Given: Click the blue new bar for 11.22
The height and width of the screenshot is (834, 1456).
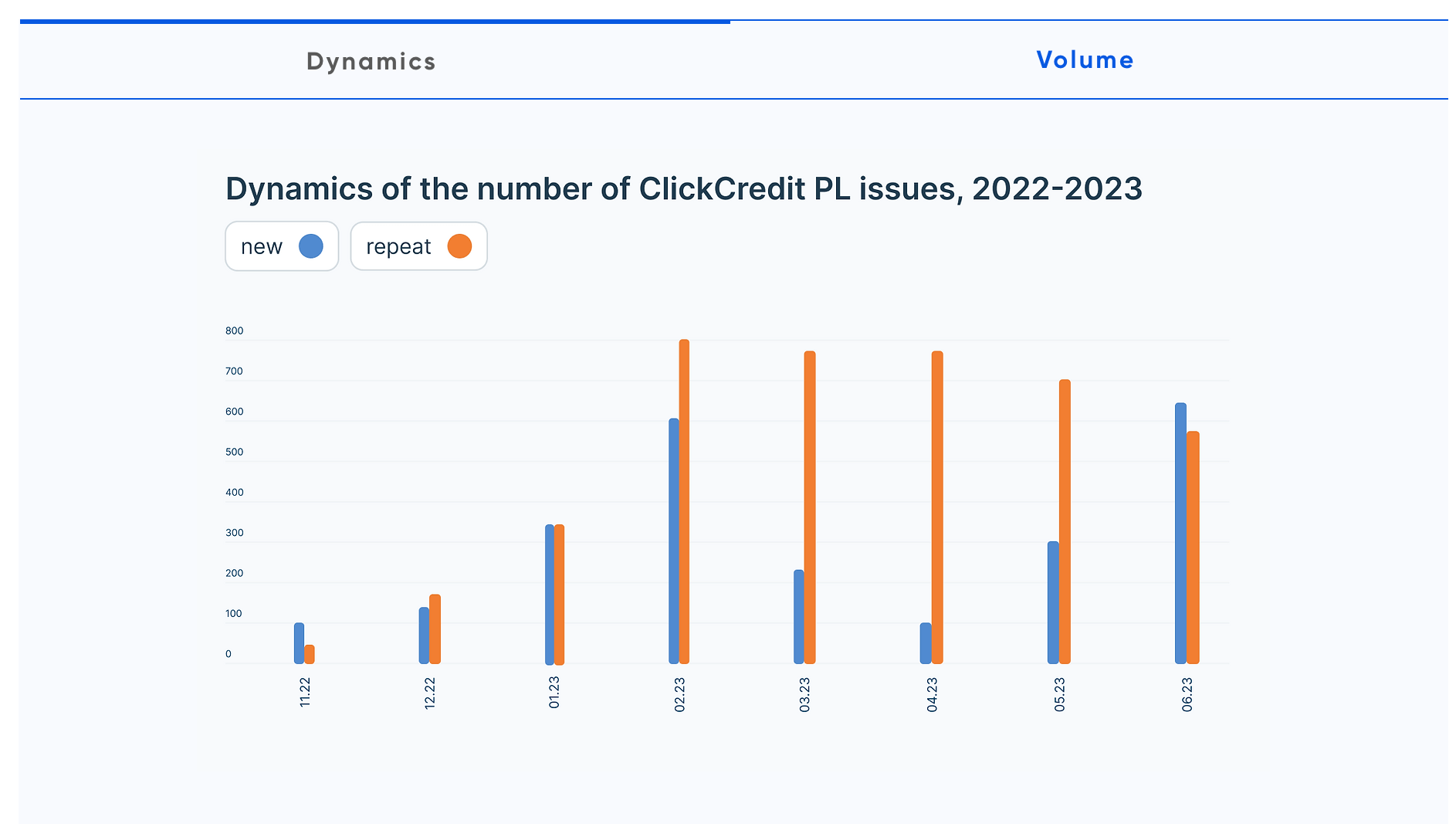Looking at the screenshot, I should [x=299, y=643].
